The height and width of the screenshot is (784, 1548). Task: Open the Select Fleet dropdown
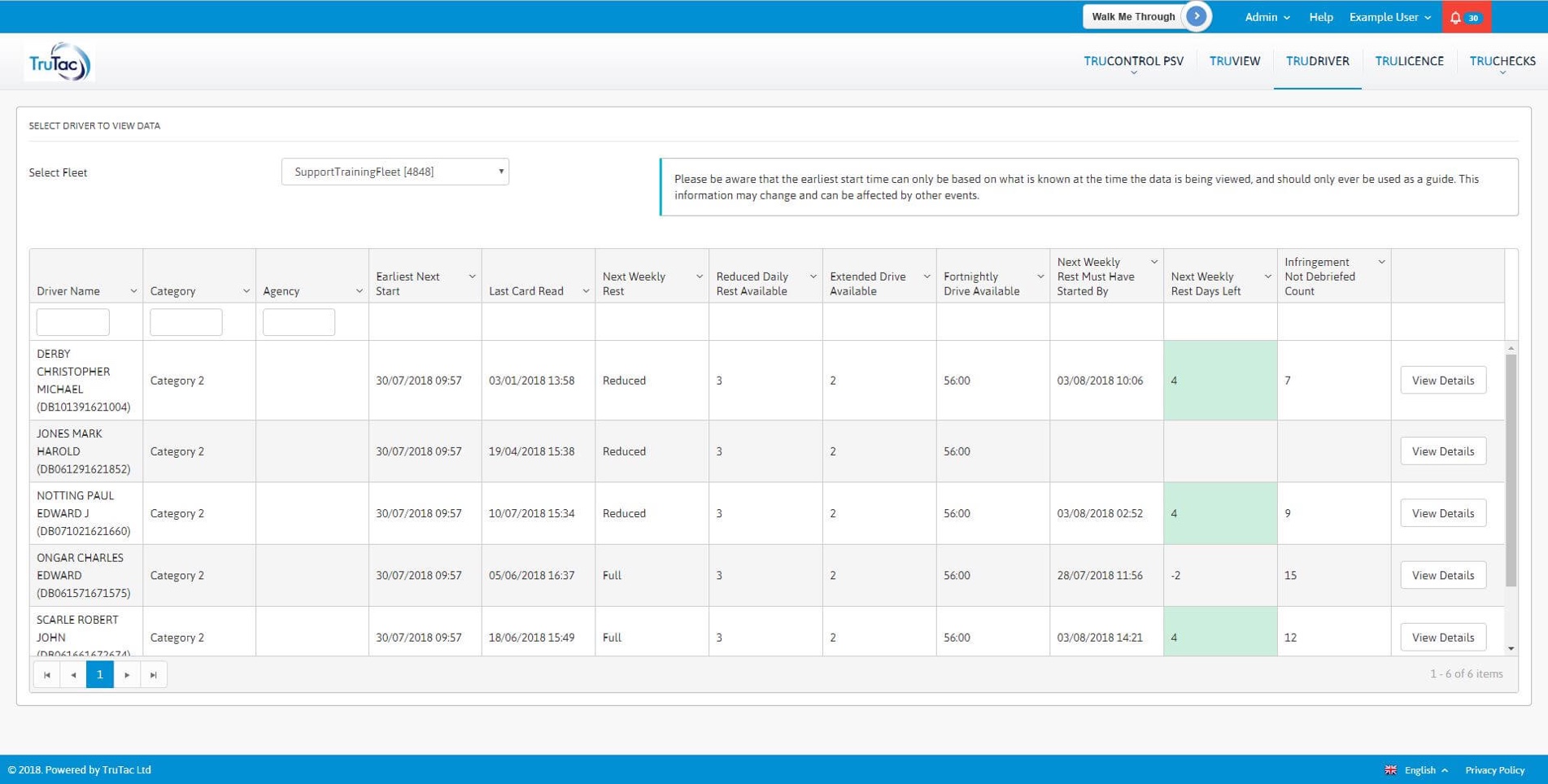pos(395,172)
